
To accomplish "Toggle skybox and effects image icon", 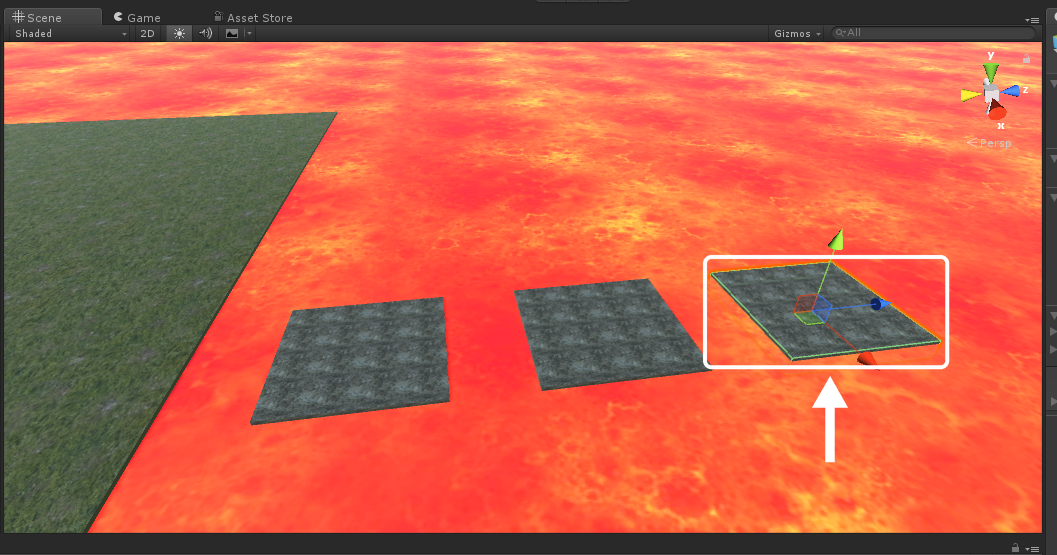I will (x=232, y=33).
